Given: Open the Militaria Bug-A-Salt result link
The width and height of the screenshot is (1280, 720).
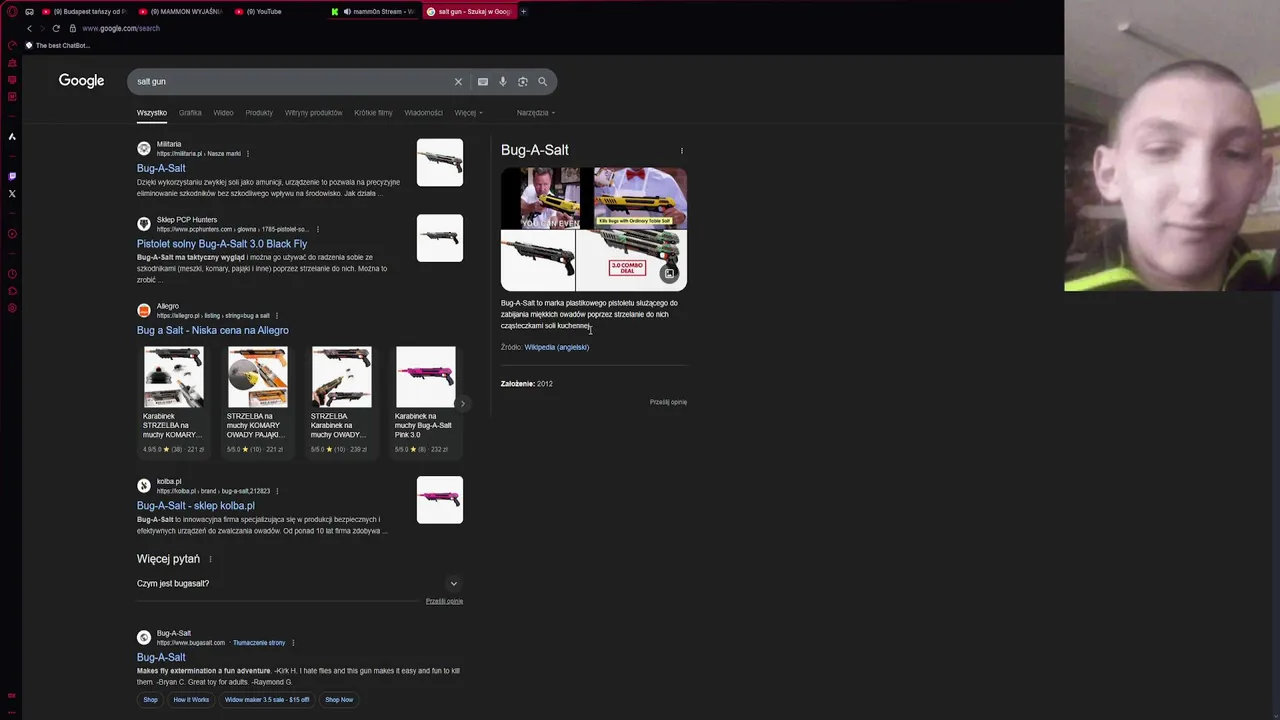Looking at the screenshot, I should click(161, 168).
